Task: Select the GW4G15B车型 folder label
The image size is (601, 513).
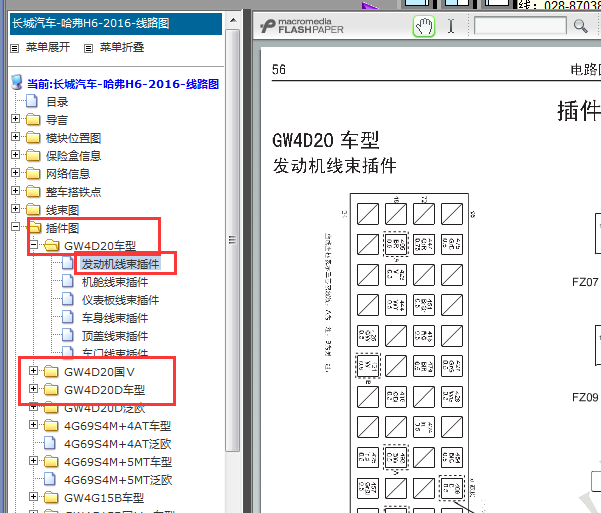Action: pyautogui.click(x=104, y=498)
